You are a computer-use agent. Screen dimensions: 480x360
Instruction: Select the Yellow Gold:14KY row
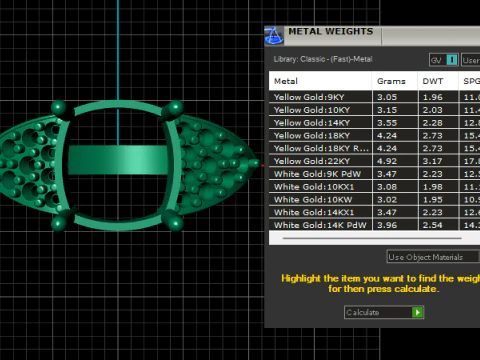(x=374, y=123)
